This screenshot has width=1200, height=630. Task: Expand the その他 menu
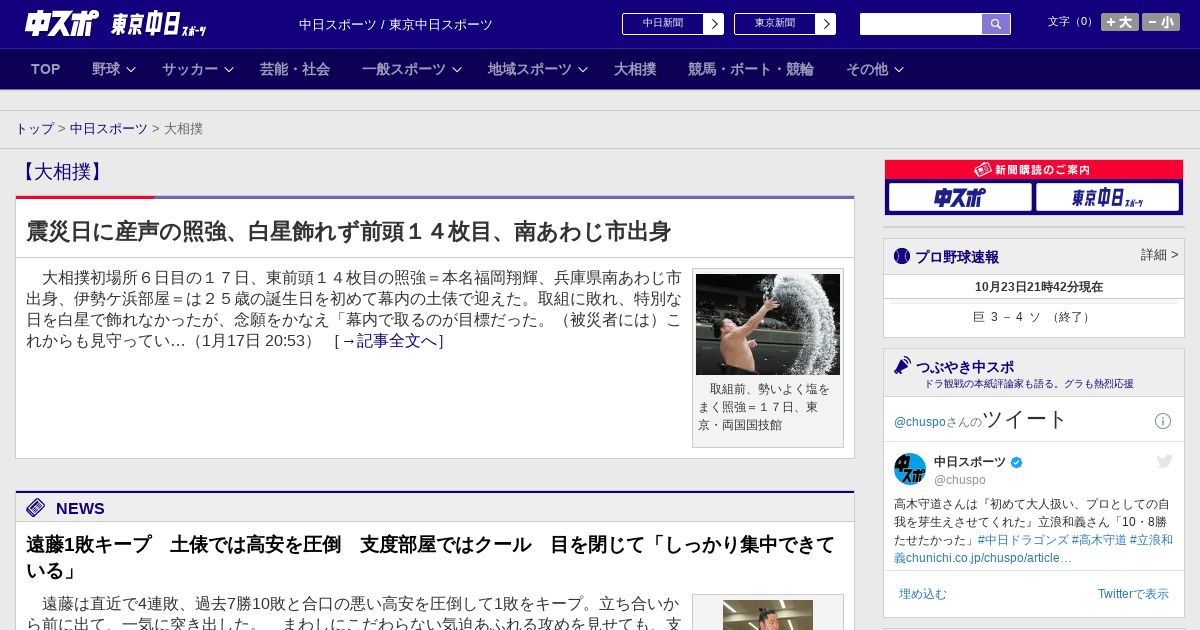coord(875,69)
